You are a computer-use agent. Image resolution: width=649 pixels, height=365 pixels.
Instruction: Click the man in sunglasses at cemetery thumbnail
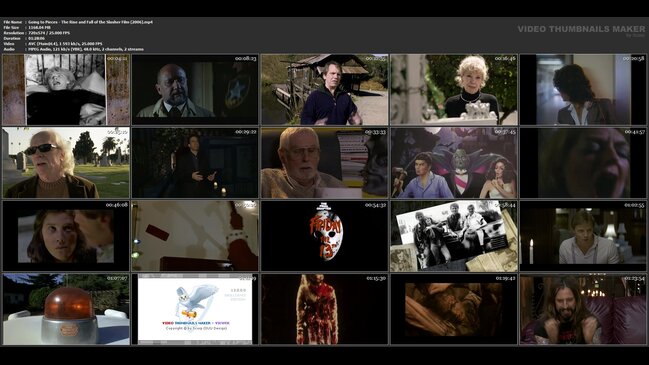(x=66, y=163)
